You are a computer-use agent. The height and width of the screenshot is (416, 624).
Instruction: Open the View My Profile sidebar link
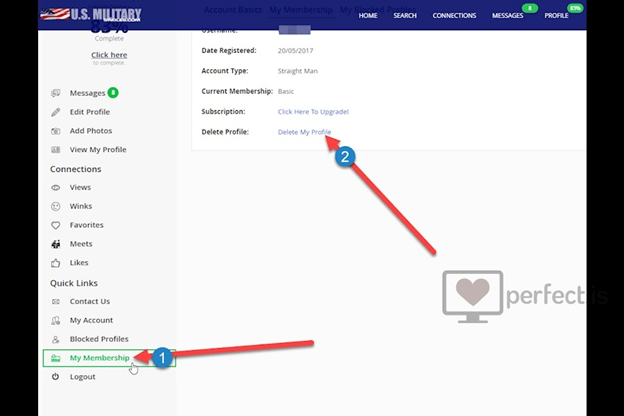click(98, 150)
